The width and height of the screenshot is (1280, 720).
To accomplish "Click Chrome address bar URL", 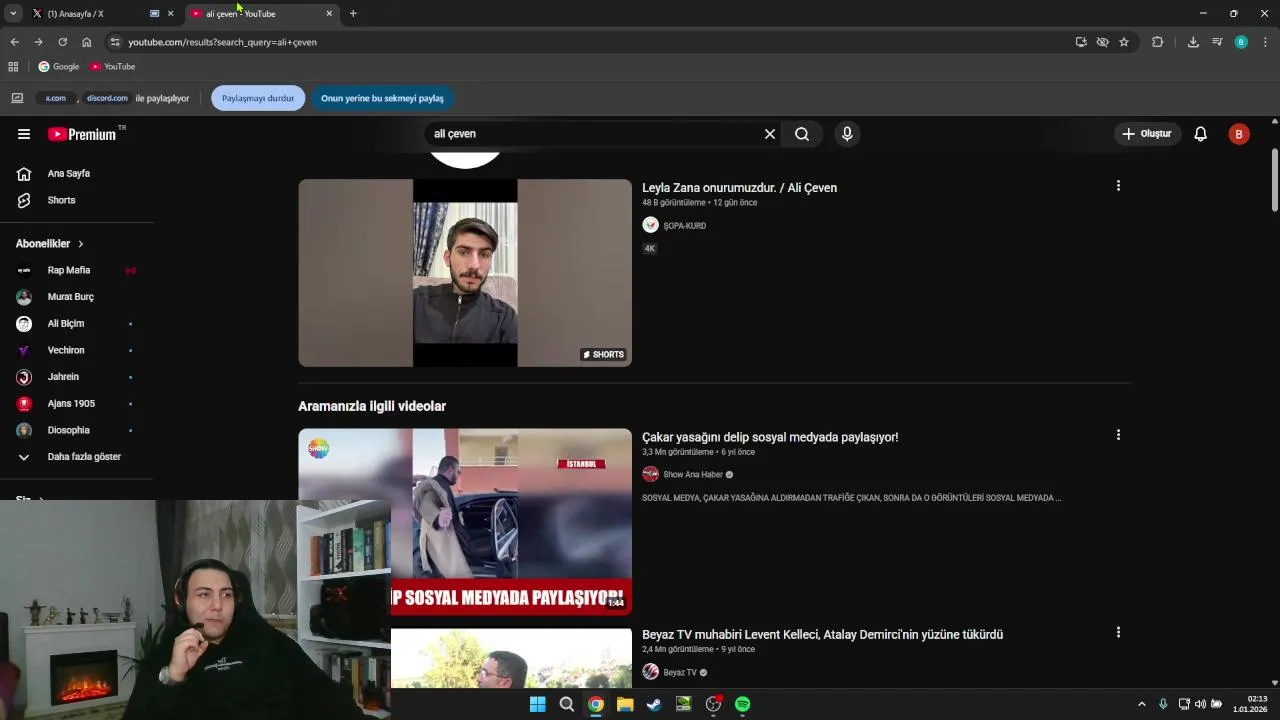I will [x=222, y=42].
